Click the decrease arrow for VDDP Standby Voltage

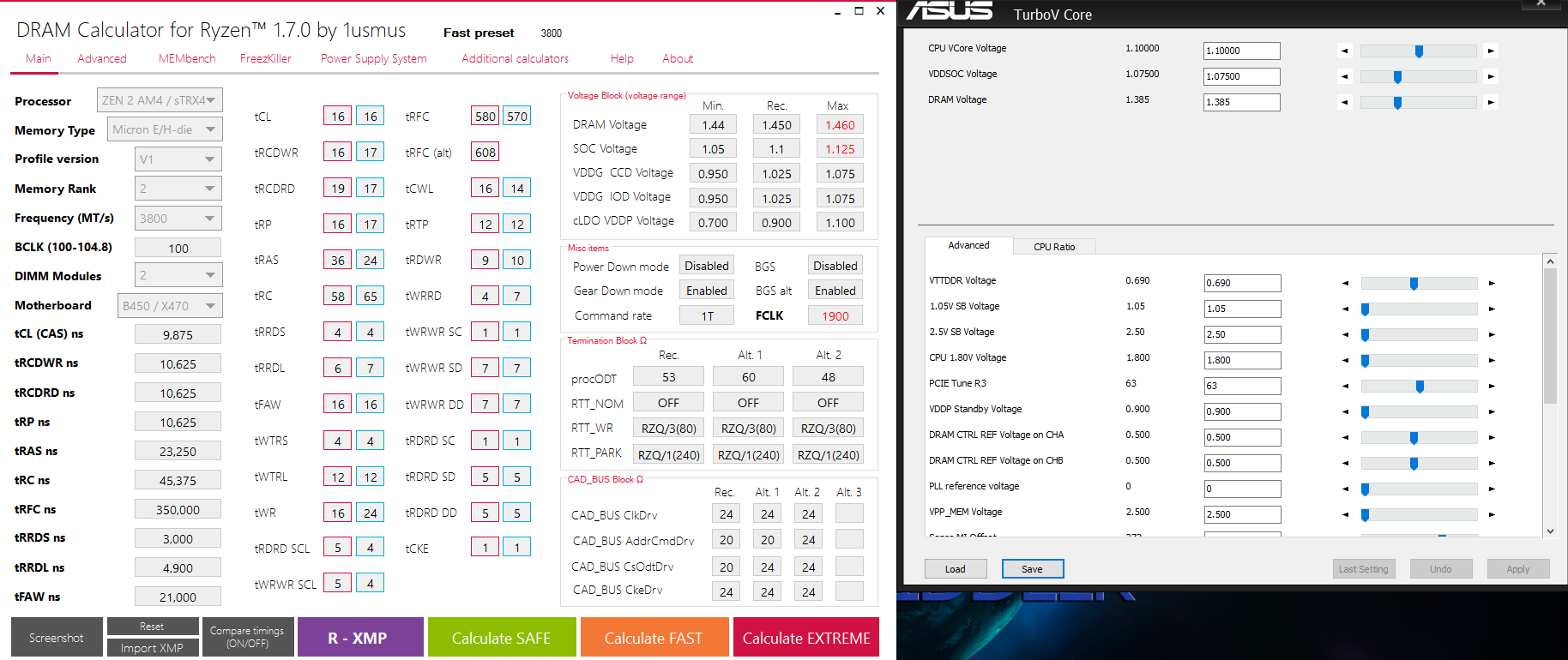(1345, 411)
